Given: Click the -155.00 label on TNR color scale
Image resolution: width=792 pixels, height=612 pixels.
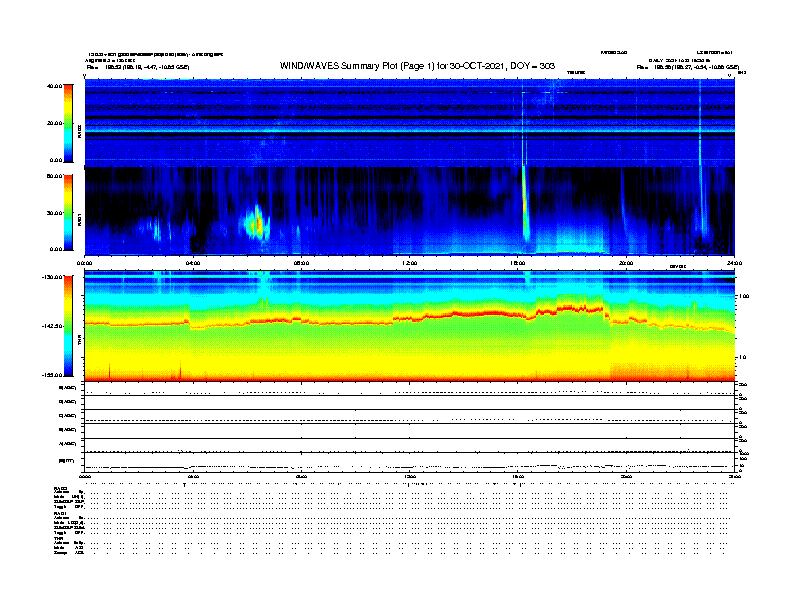Looking at the screenshot, I should [52, 375].
